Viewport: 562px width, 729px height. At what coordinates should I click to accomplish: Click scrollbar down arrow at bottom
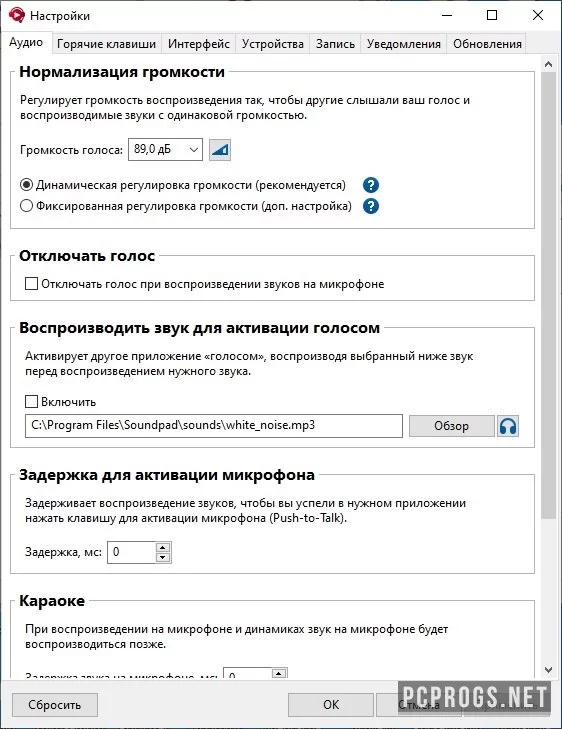549,670
